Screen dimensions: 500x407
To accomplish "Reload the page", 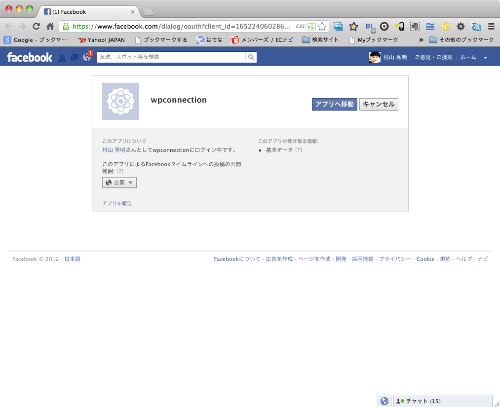I will tap(36, 26).
